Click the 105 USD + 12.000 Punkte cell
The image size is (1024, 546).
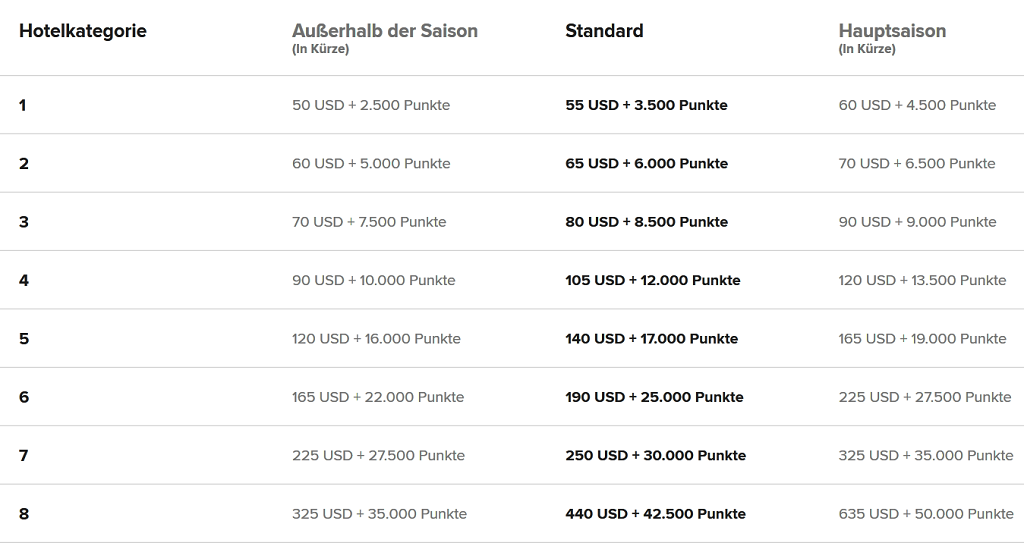pyautogui.click(x=652, y=280)
